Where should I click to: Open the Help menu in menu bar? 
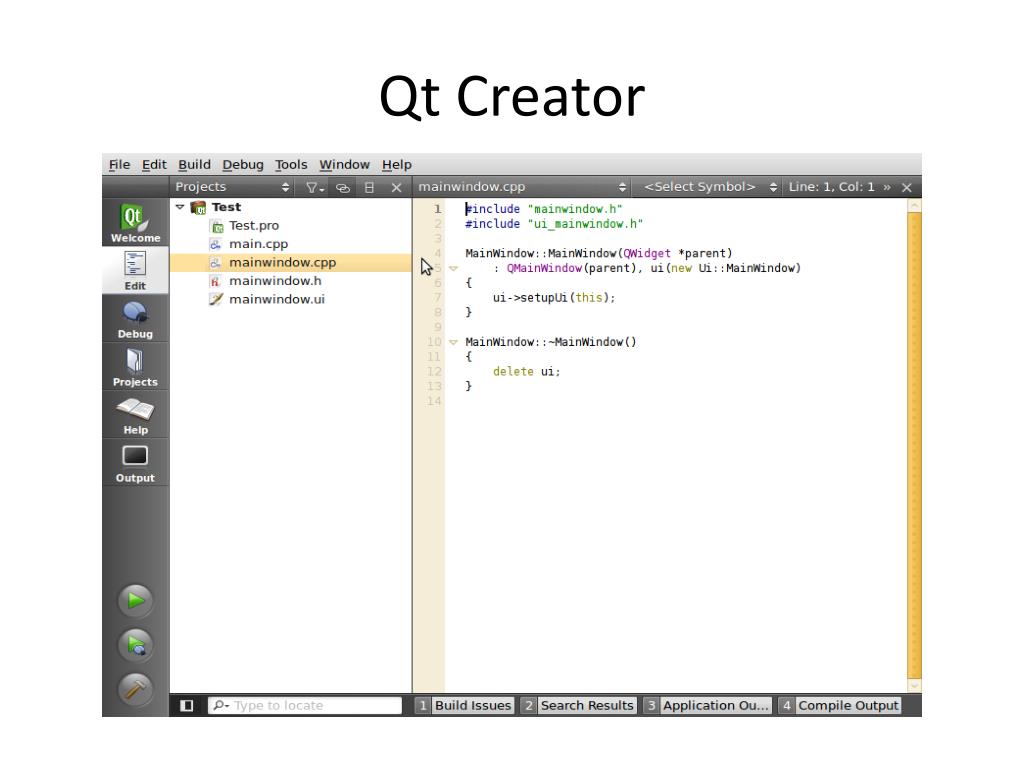(396, 165)
